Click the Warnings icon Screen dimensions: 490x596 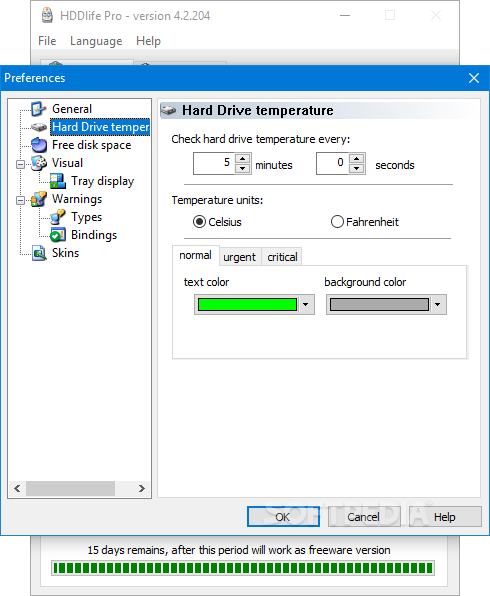[39, 199]
